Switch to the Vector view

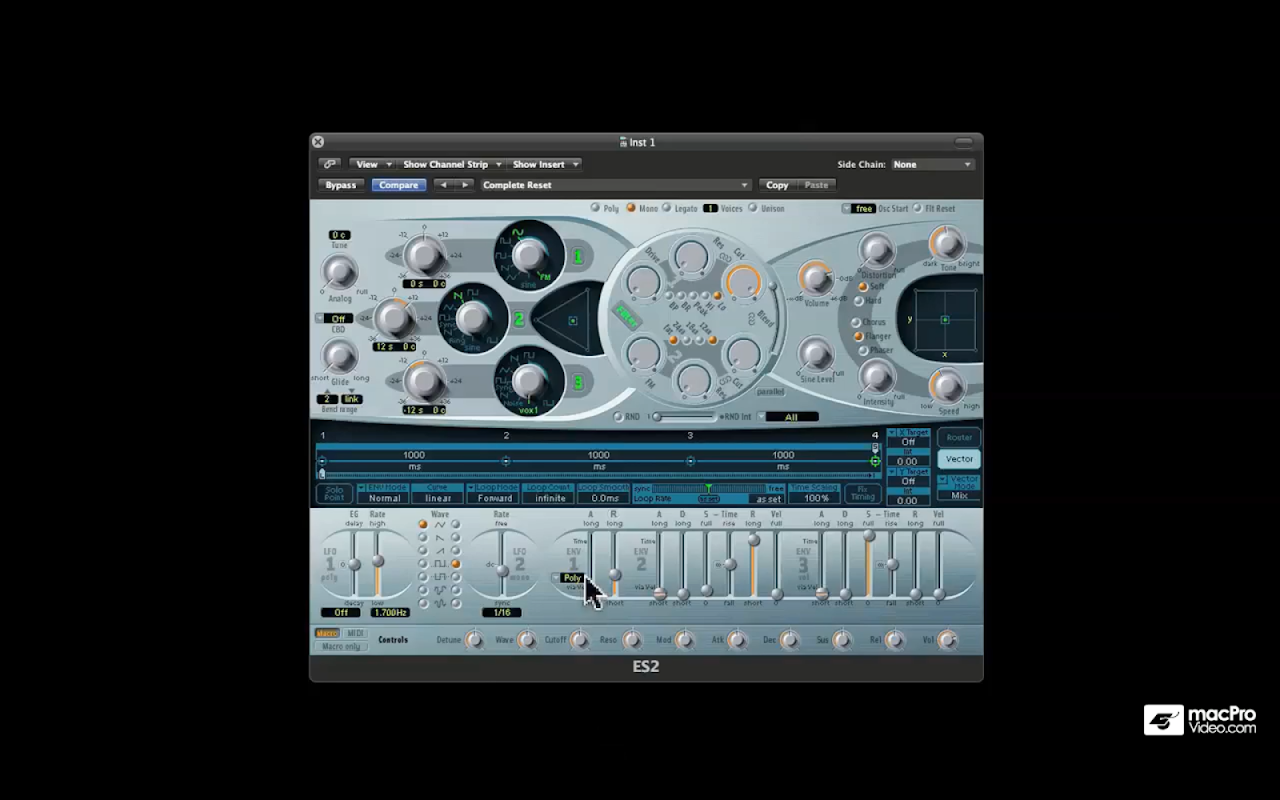[x=959, y=459]
